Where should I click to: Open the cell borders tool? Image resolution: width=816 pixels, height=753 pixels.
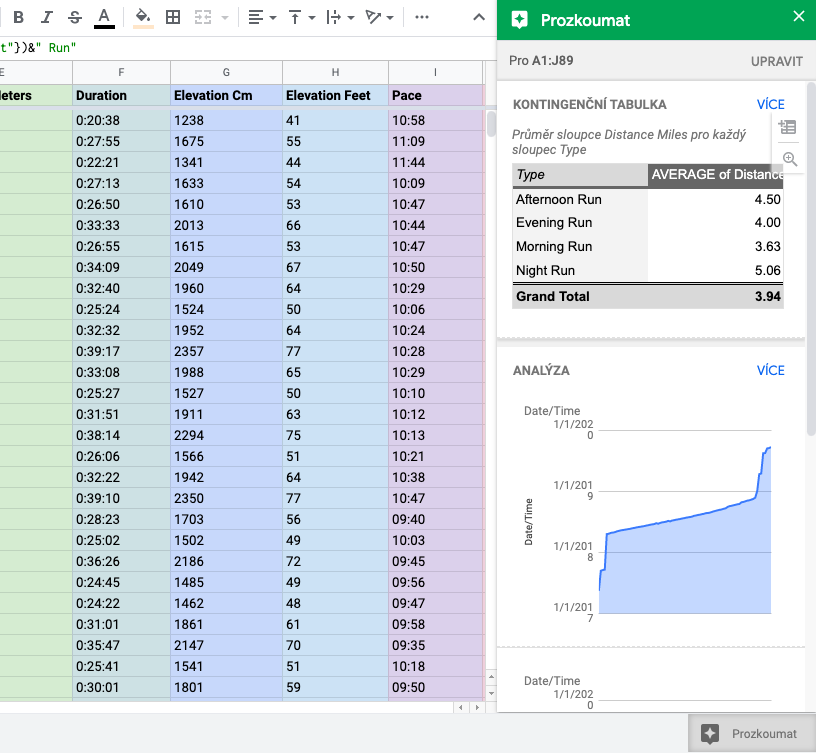tap(173, 17)
